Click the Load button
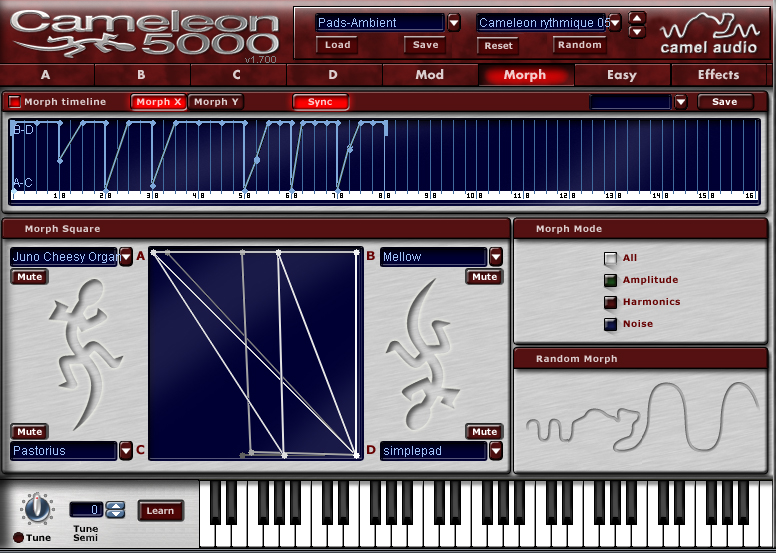Viewport: 776px width, 553px height. pos(338,45)
